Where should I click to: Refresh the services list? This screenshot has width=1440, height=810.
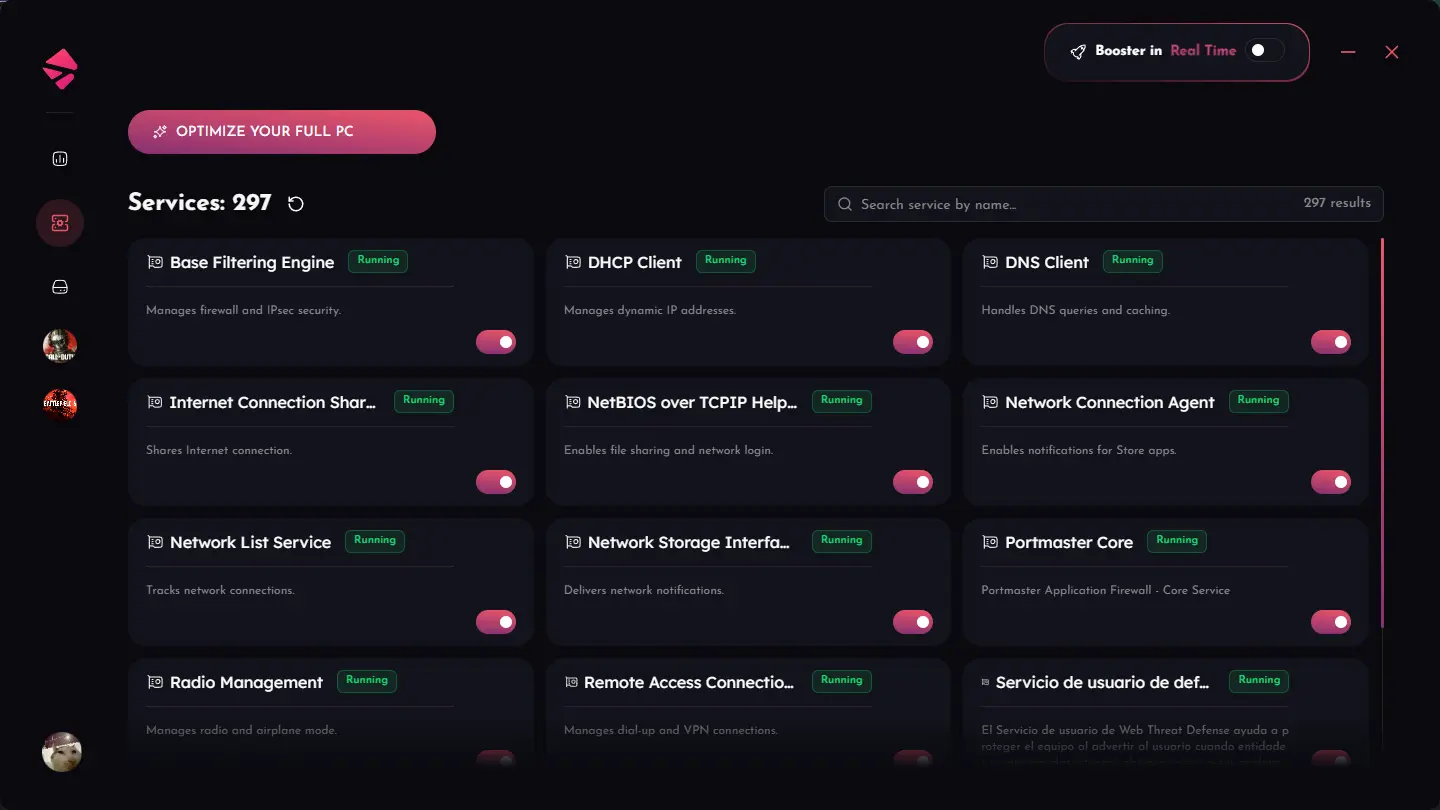(x=295, y=203)
